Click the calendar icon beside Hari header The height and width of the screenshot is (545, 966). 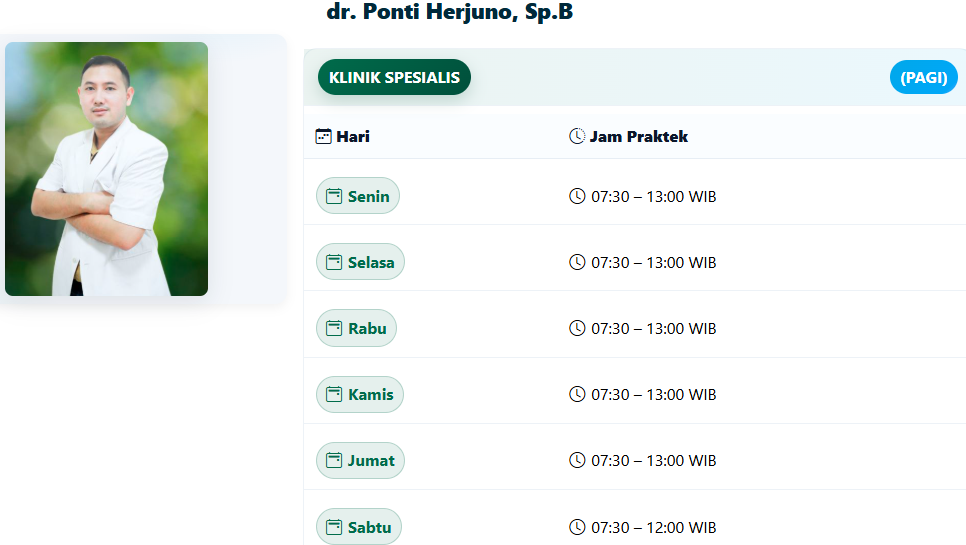(323, 136)
